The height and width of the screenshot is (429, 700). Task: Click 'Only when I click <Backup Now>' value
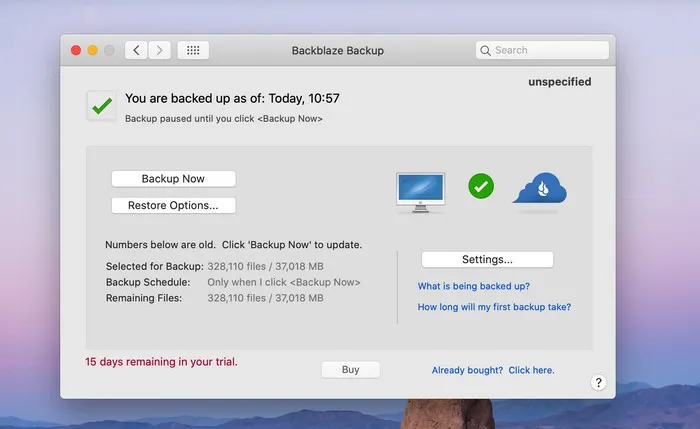point(284,282)
